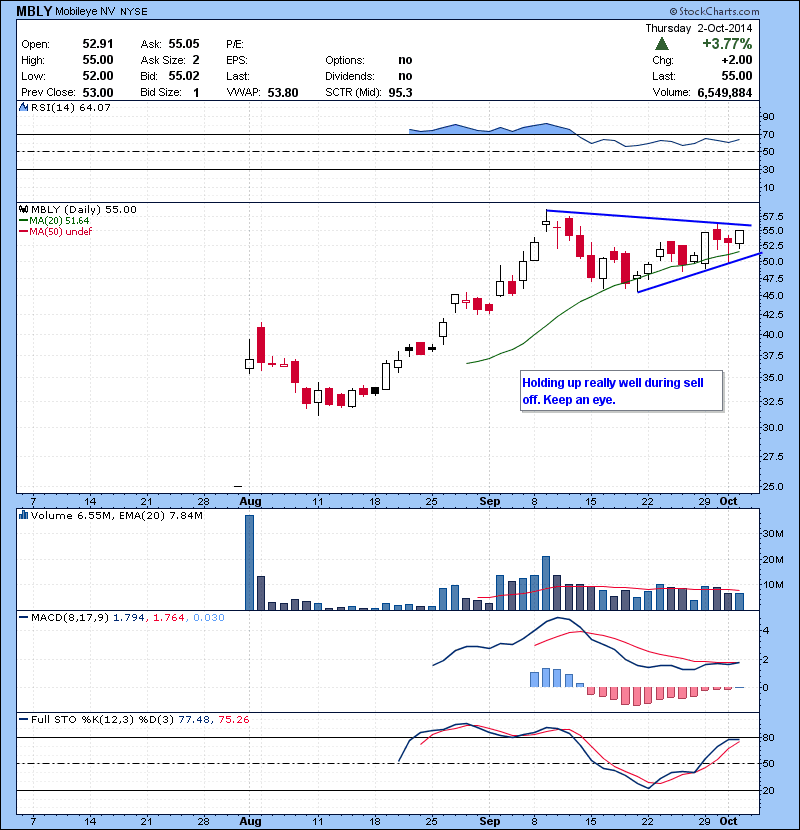The image size is (800, 830).
Task: Click the Open value 52.91
Action: click(97, 44)
